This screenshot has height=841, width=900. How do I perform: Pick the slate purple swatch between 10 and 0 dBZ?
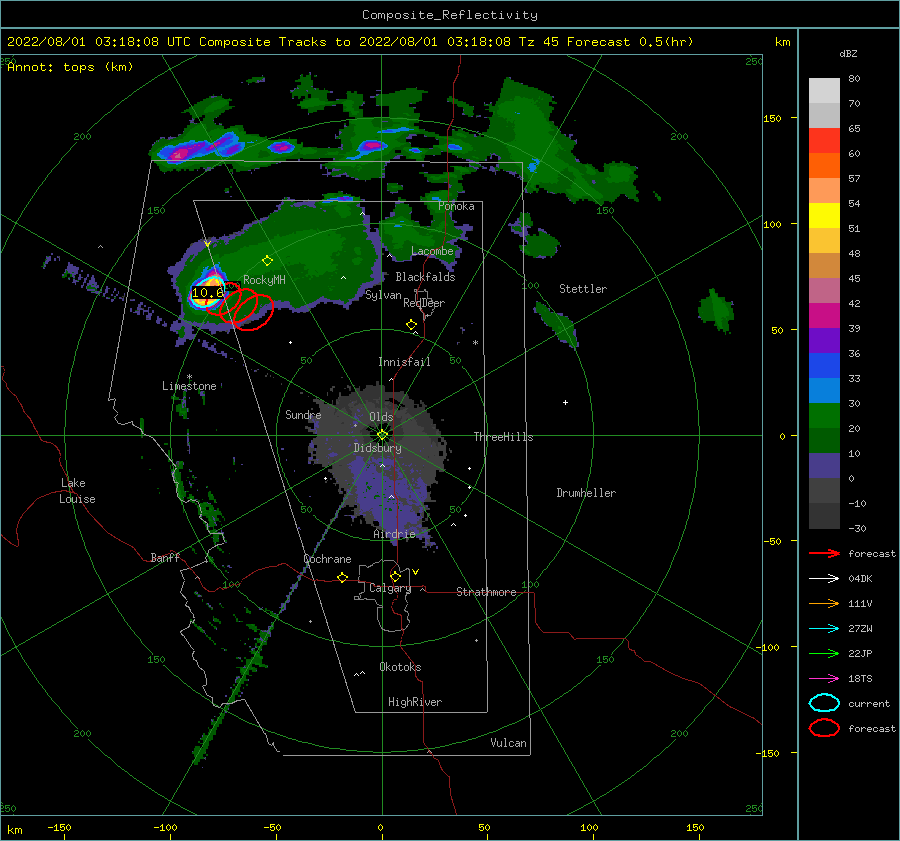(x=824, y=465)
